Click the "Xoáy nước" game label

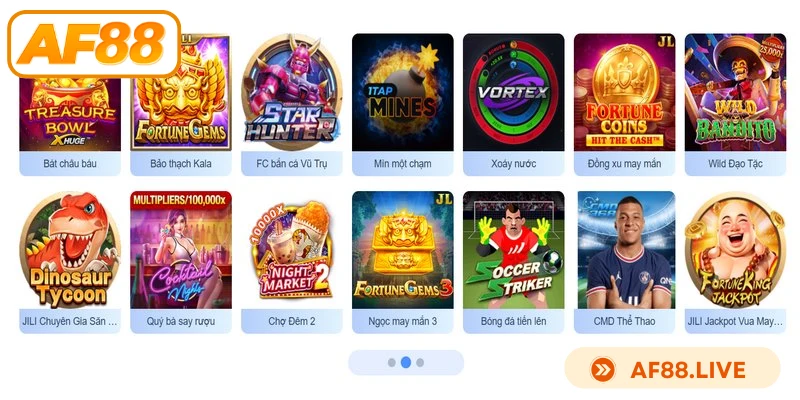pyautogui.click(x=513, y=164)
